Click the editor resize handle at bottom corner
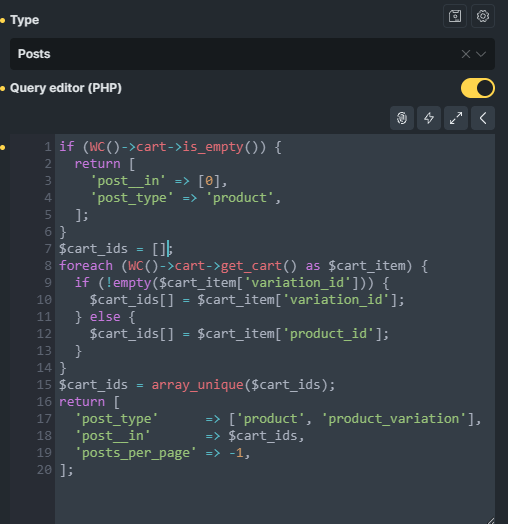This screenshot has width=508, height=524. coord(491,521)
